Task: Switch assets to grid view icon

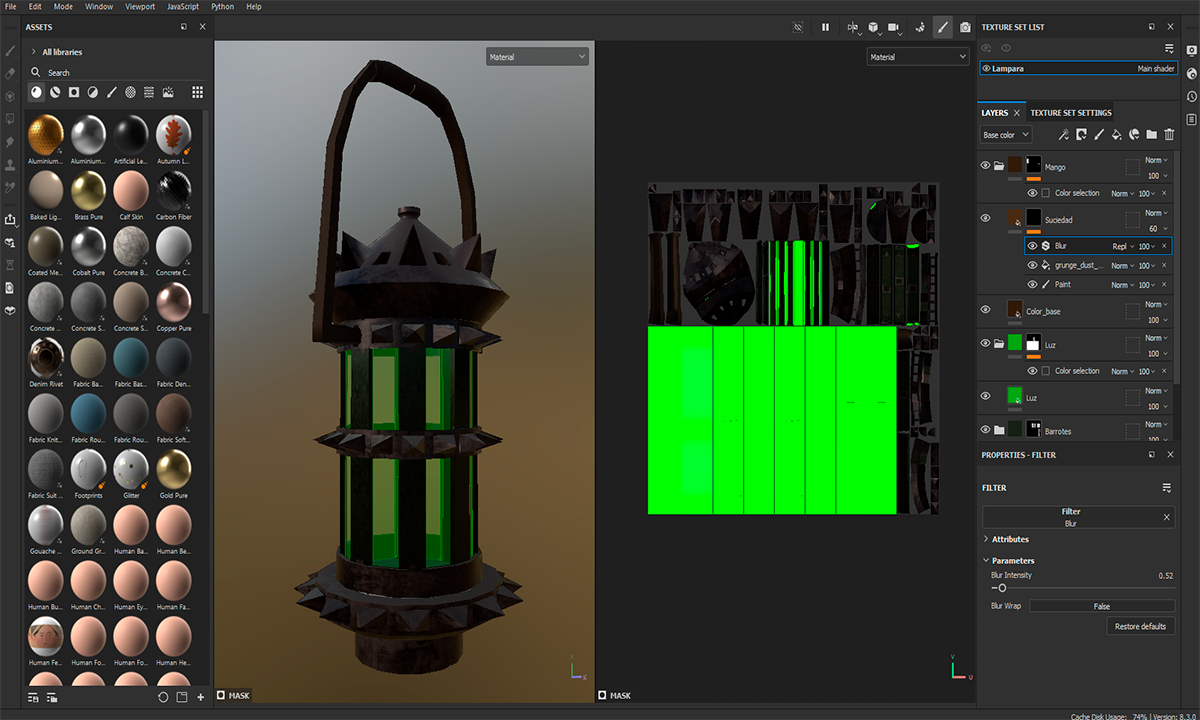Action: 197,92
